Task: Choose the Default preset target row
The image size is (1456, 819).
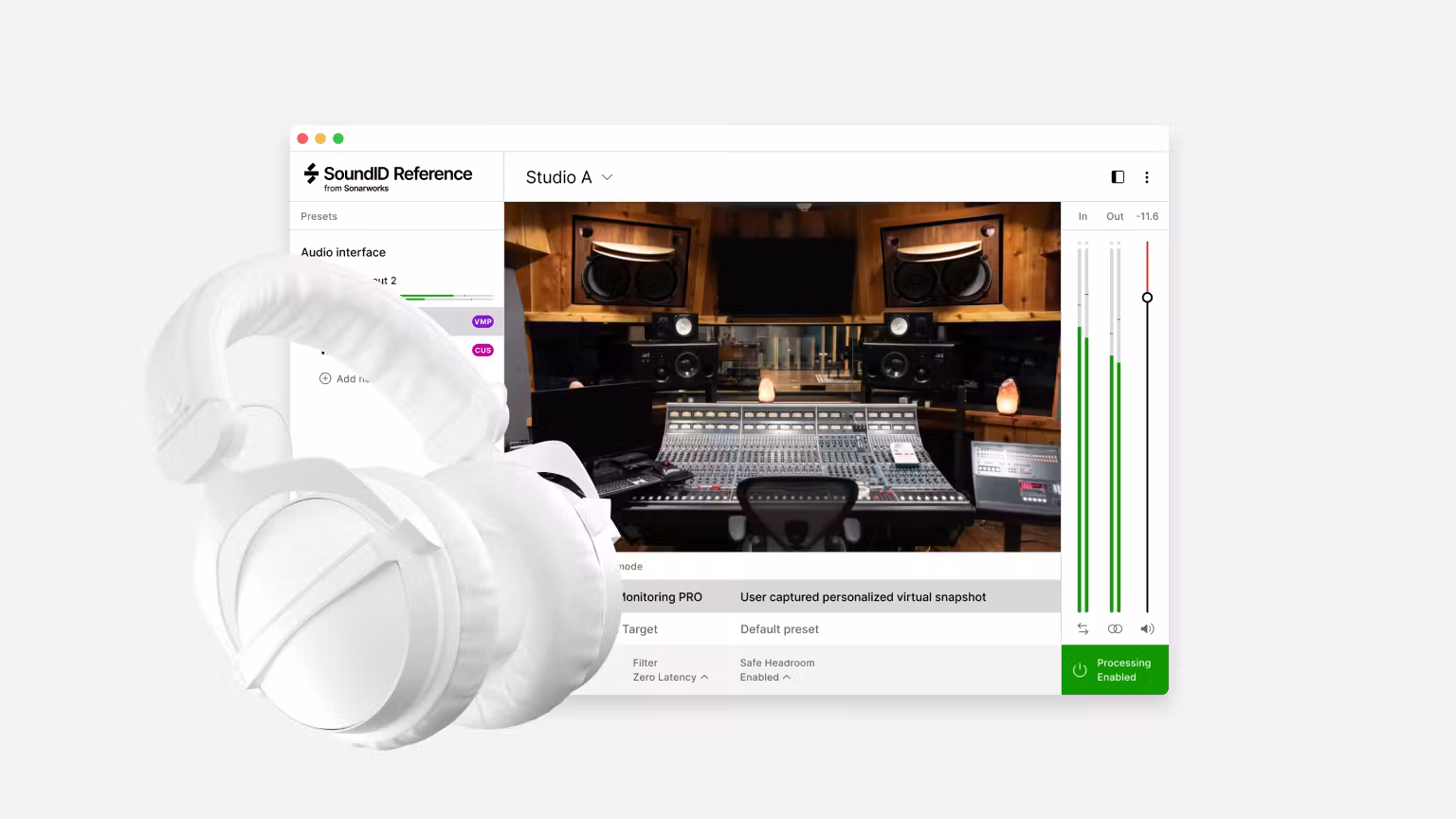Action: 839,629
